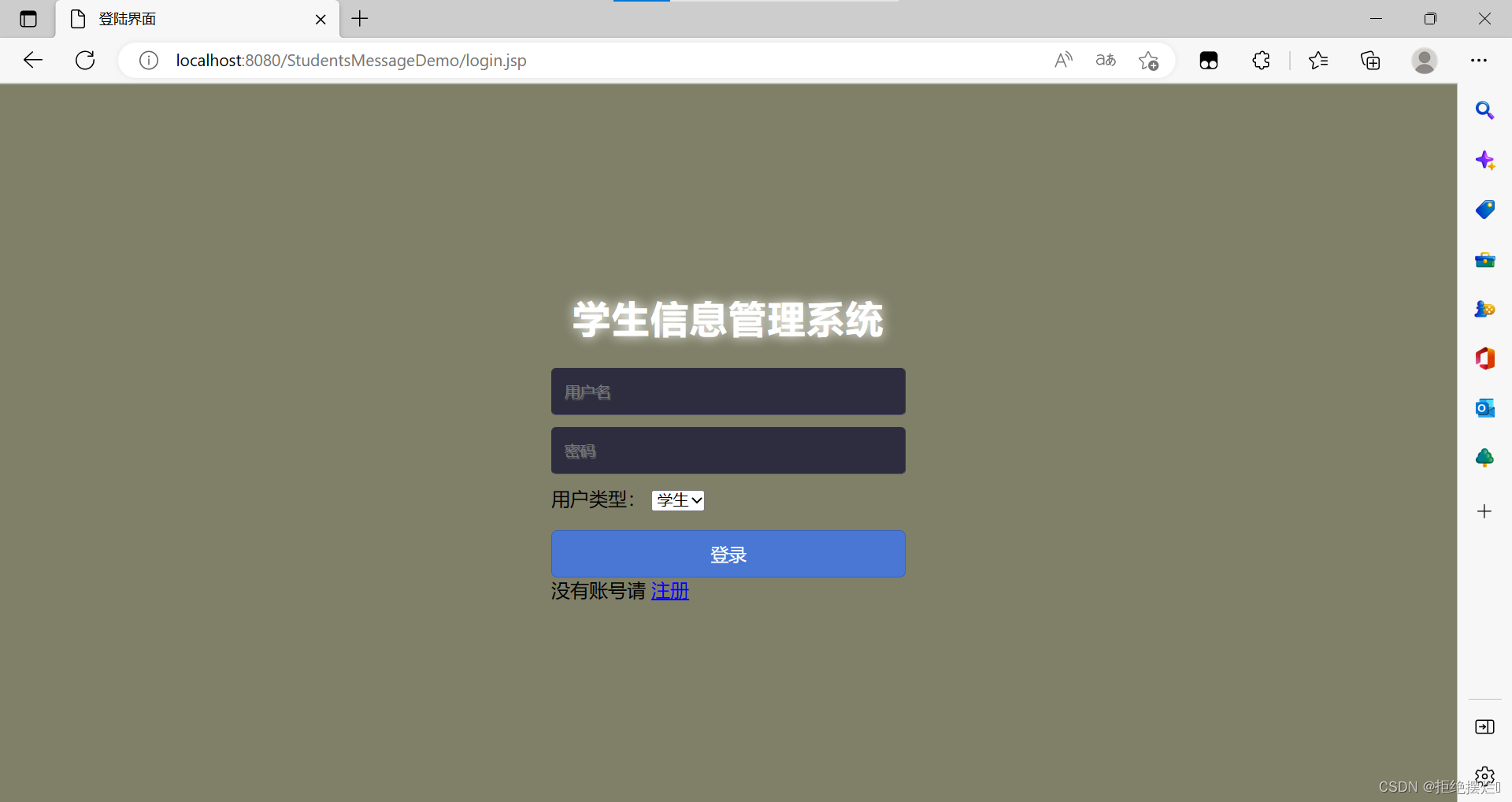1512x802 pixels.
Task: Close the browser window
Action: pos(1484,19)
